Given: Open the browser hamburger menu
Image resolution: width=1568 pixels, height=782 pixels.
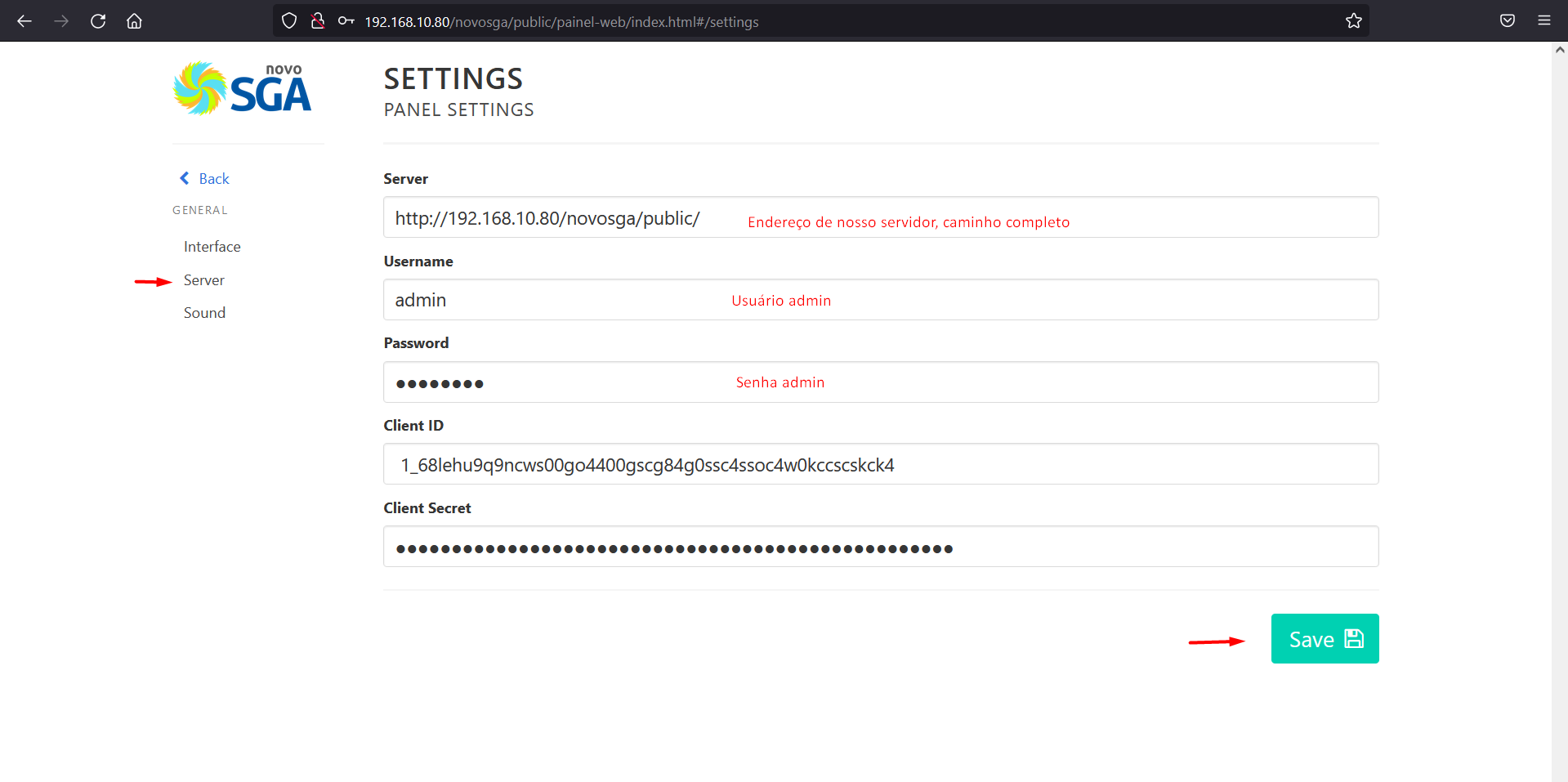Looking at the screenshot, I should [1543, 21].
